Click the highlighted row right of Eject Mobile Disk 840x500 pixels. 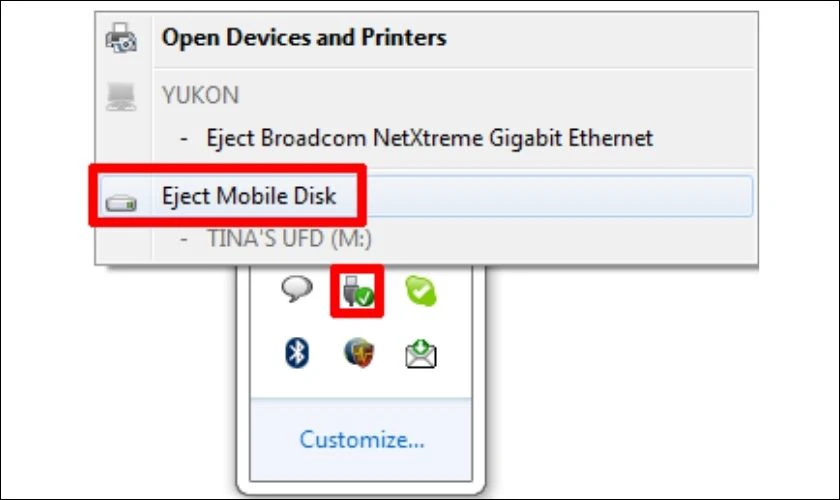tap(560, 196)
